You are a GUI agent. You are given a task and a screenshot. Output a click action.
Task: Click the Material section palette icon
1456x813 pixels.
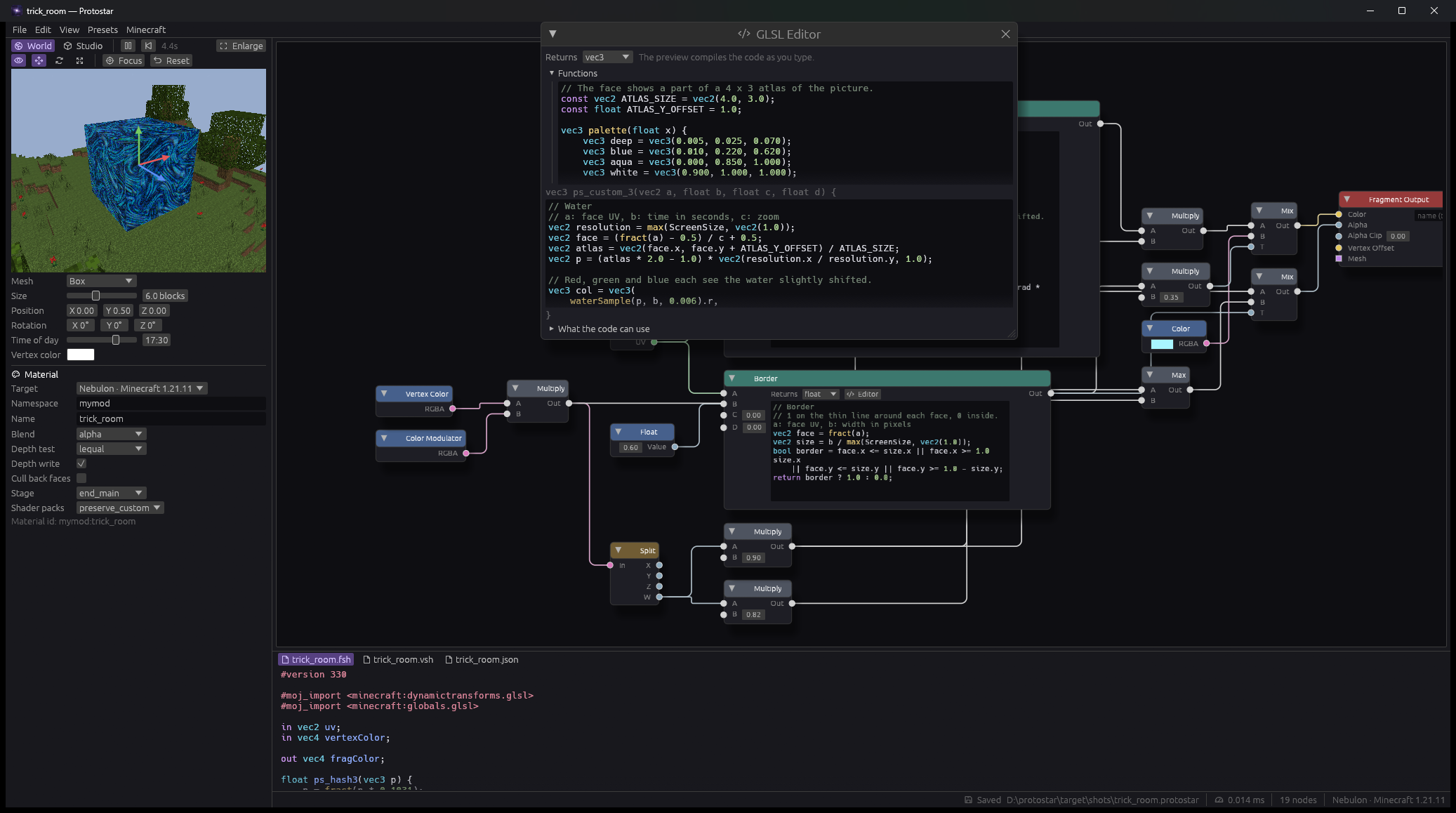pos(16,374)
